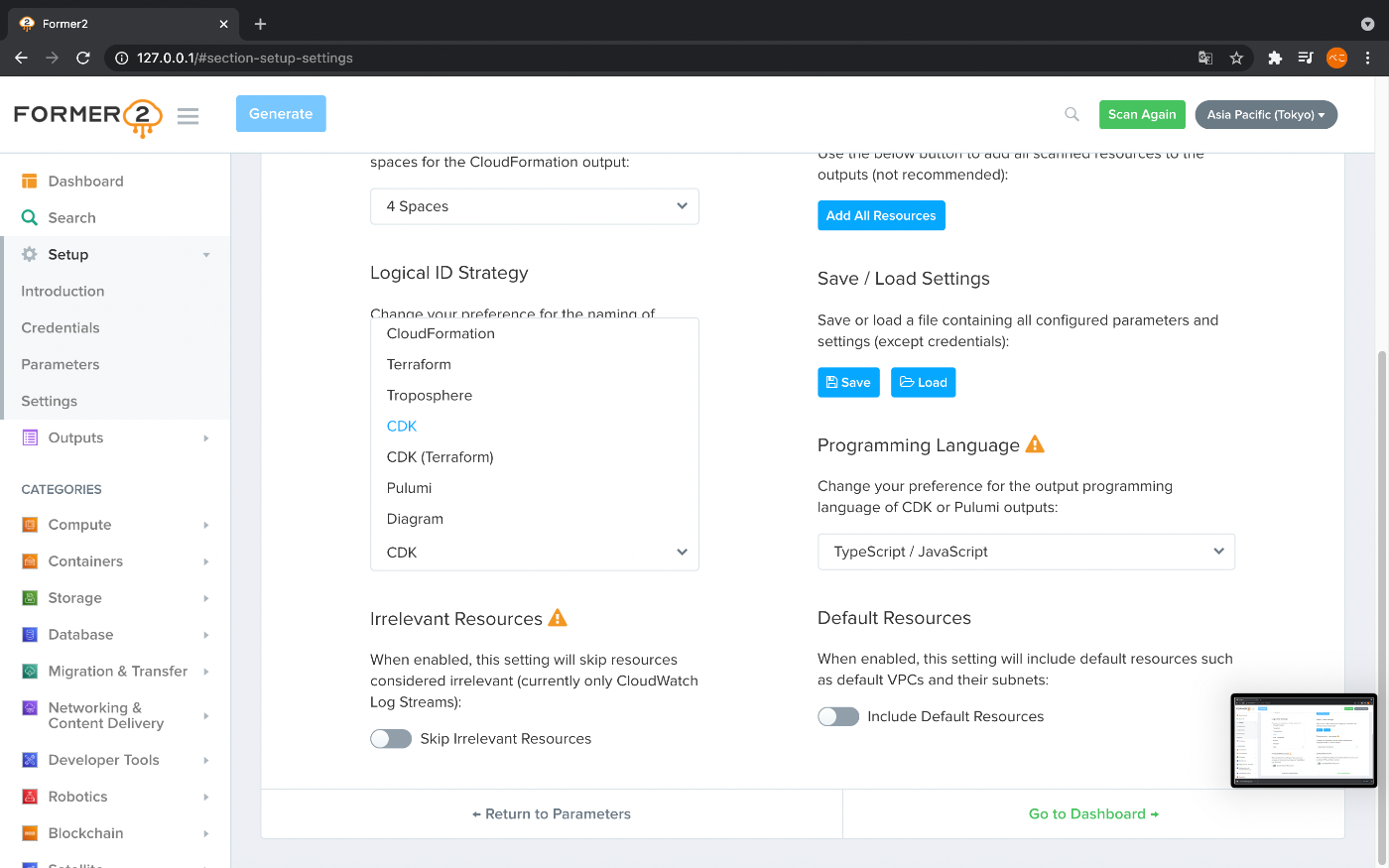Click the Scan Again button

click(x=1142, y=115)
